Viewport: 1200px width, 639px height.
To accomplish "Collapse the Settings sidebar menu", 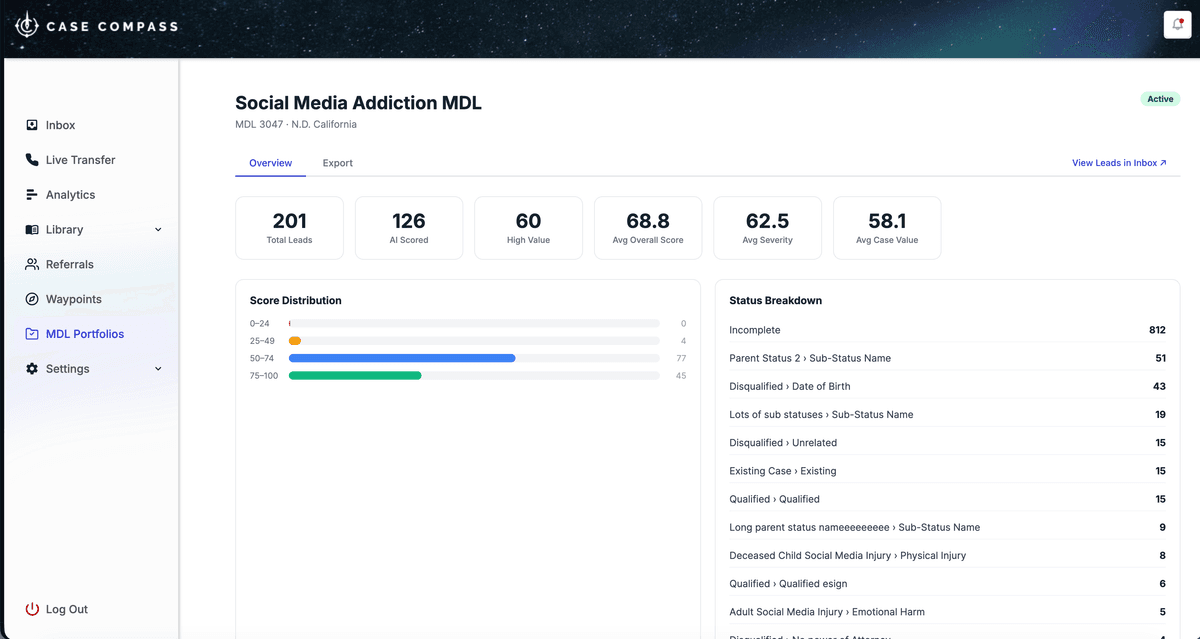I will point(158,368).
